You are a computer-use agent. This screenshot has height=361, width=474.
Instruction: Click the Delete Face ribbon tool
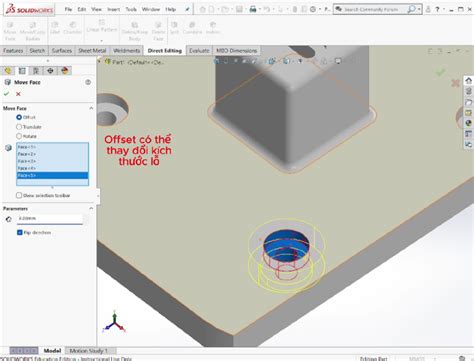(158, 31)
